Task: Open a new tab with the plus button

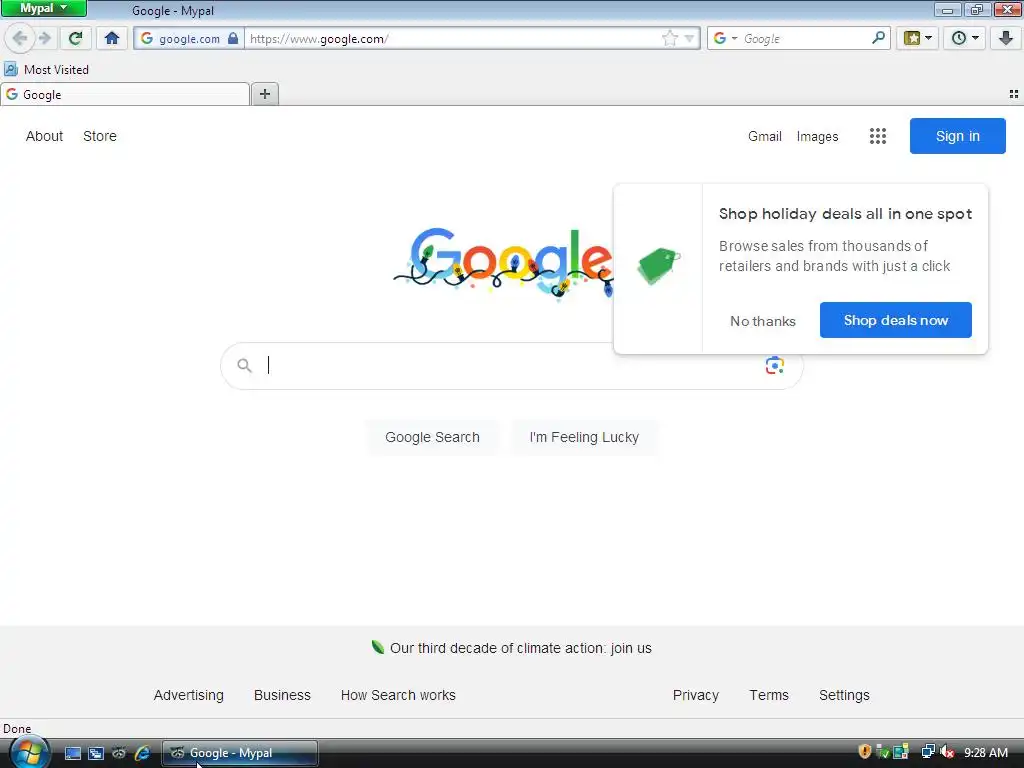Action: (x=264, y=94)
